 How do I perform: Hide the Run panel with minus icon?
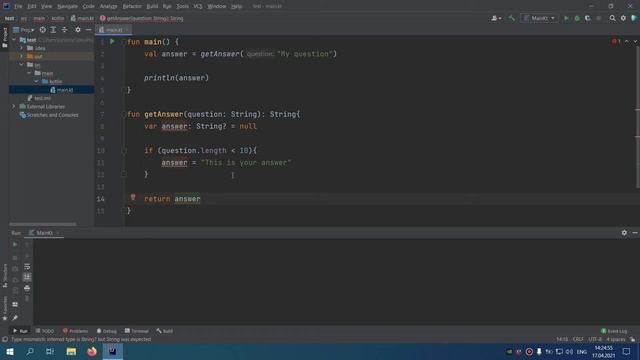(635, 233)
